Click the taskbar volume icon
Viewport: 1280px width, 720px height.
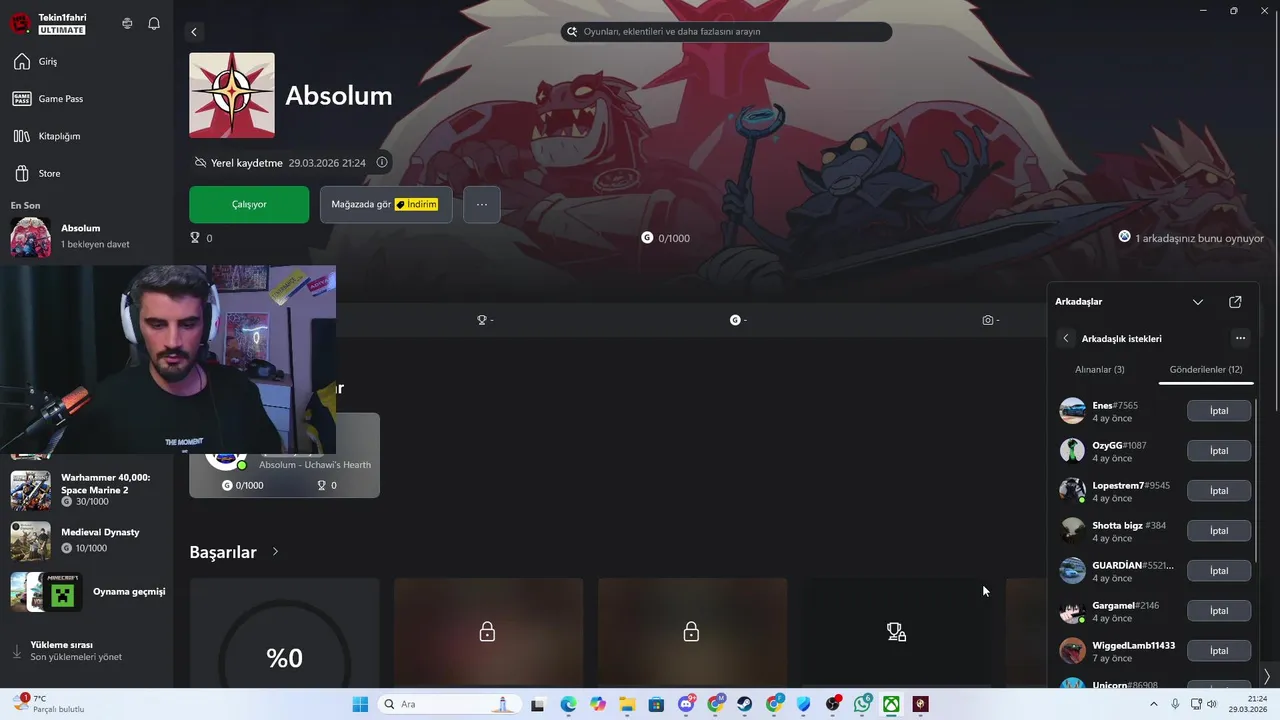click(1212, 704)
